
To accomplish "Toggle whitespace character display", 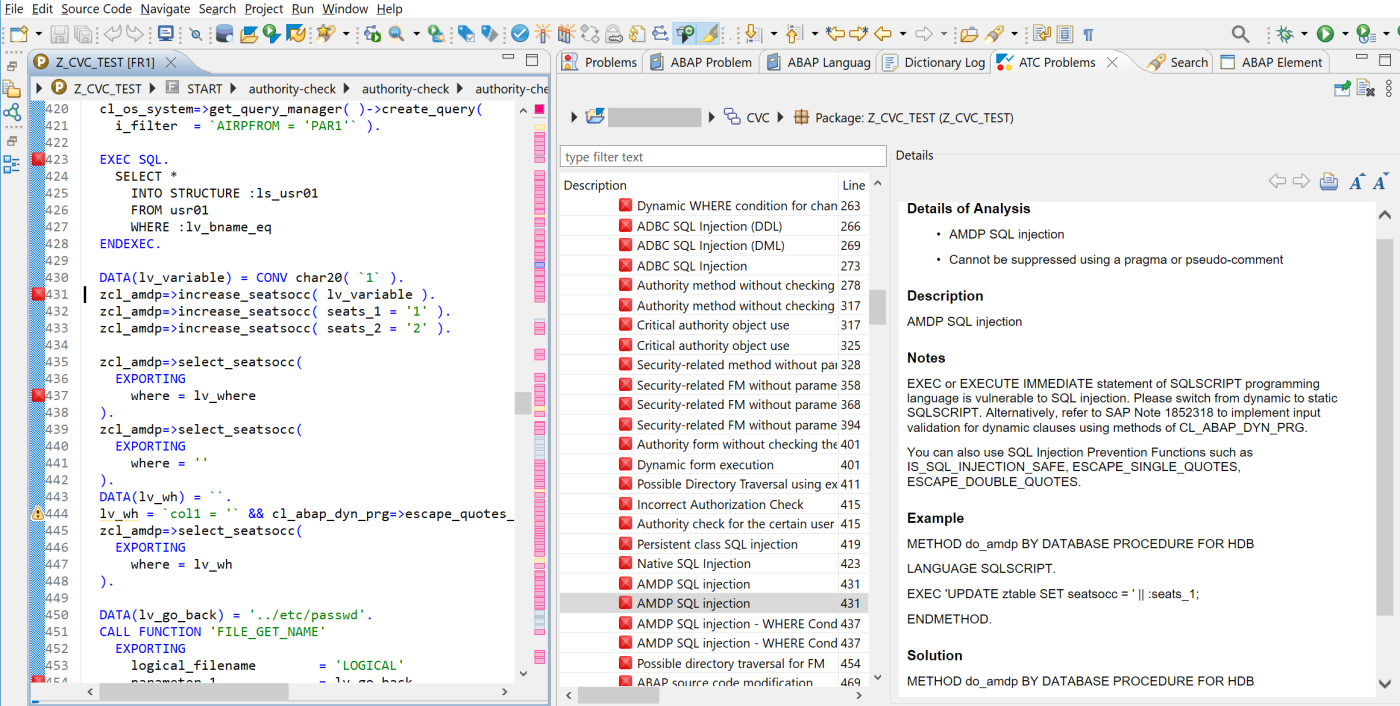I will (x=1089, y=34).
